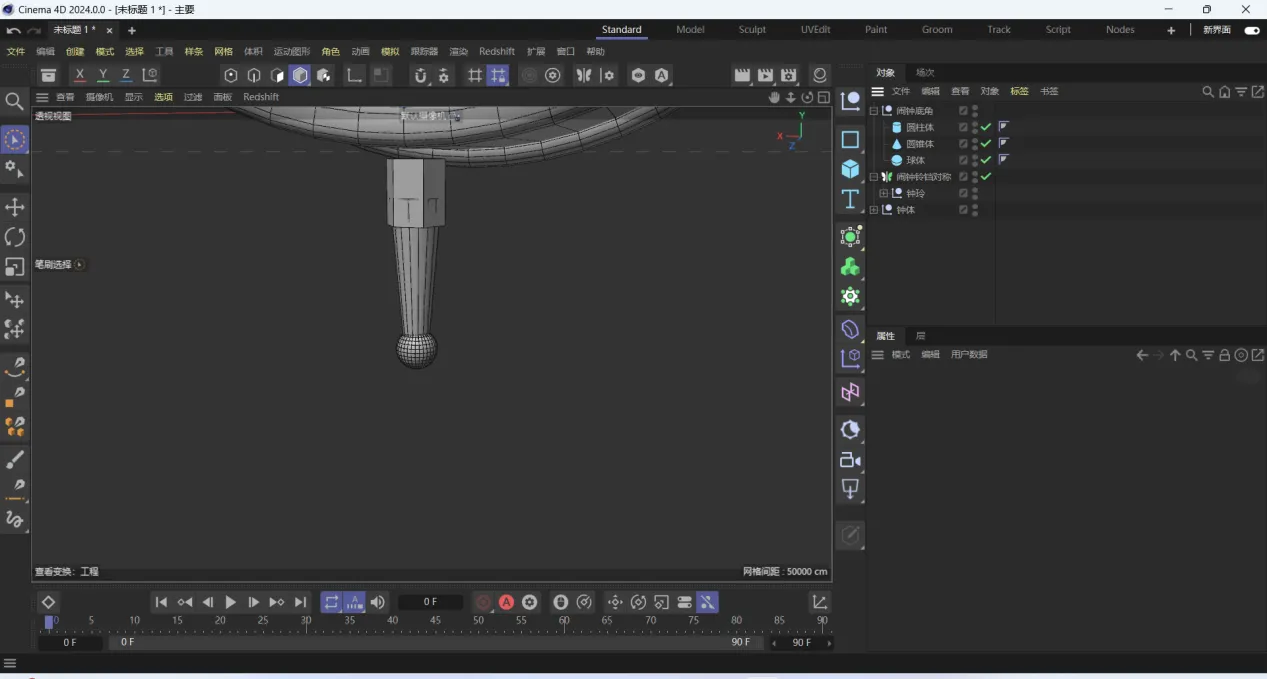Screen dimensions: 1267x679
Task: Open the timeline curve editor icon
Action: pyautogui.click(x=819, y=602)
